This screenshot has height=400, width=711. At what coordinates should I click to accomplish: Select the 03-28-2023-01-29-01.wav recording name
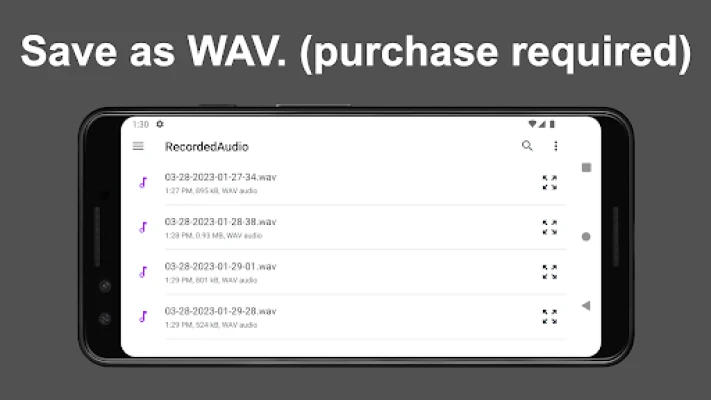pyautogui.click(x=220, y=266)
